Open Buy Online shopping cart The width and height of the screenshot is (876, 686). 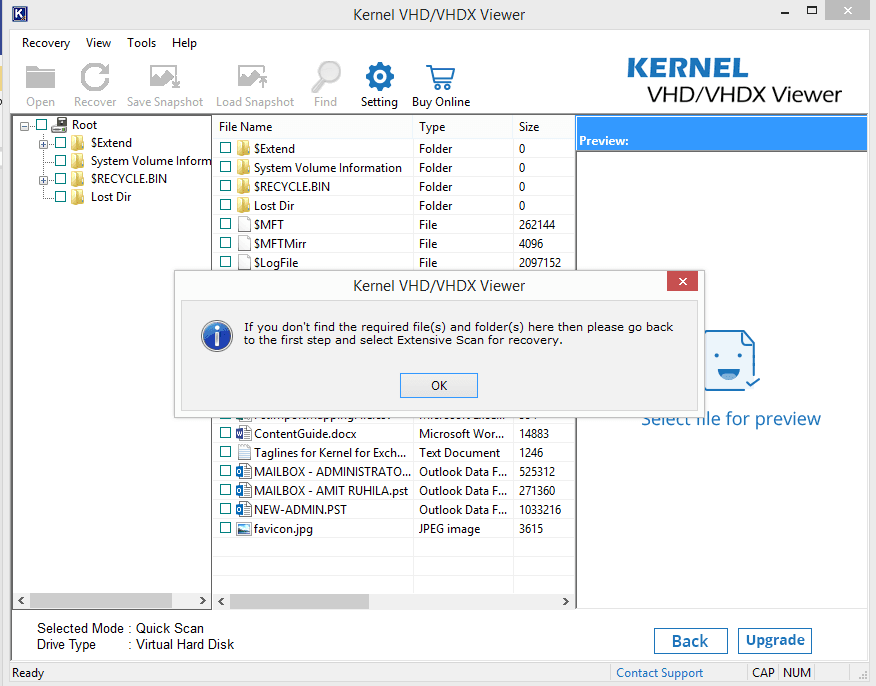pyautogui.click(x=440, y=78)
